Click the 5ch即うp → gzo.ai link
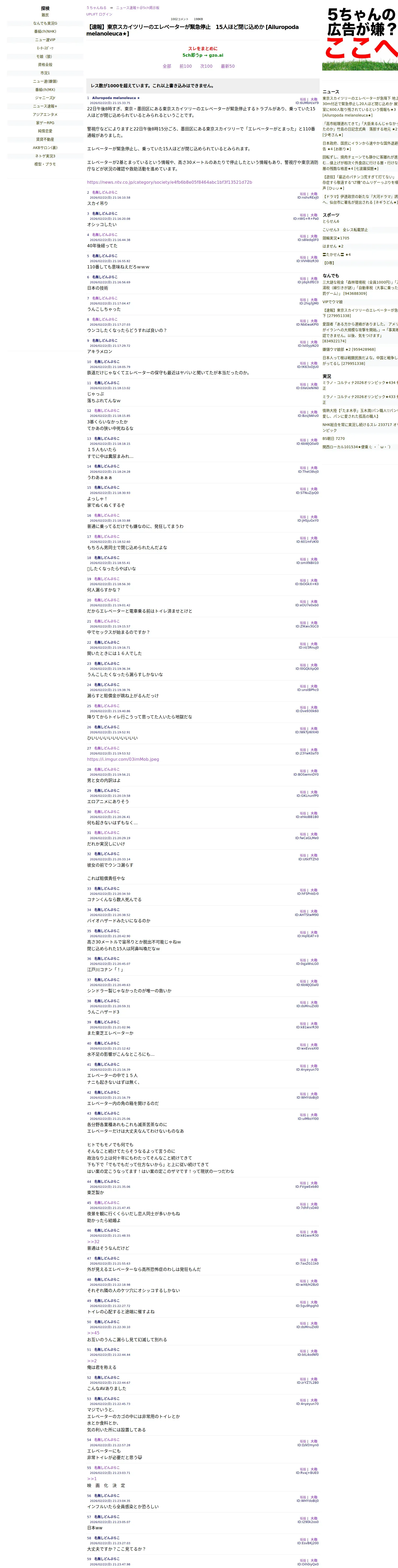Viewport: 398px width, 1568px height. (203, 55)
